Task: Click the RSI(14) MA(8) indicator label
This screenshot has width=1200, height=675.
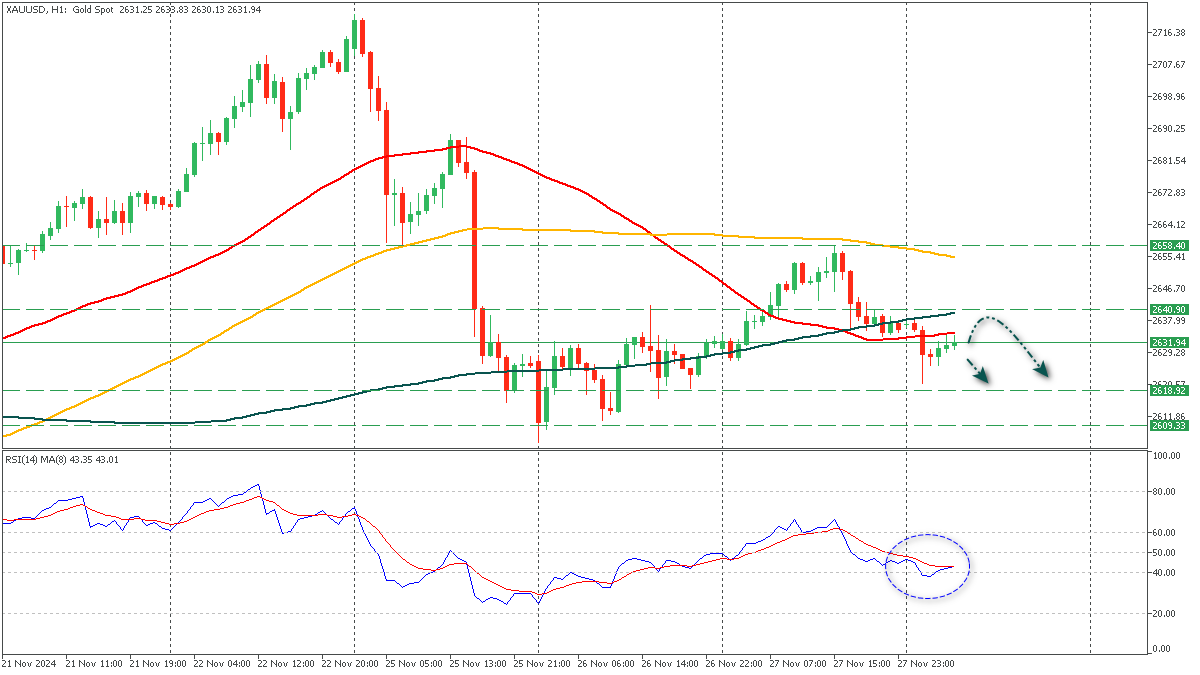Action: 62,460
